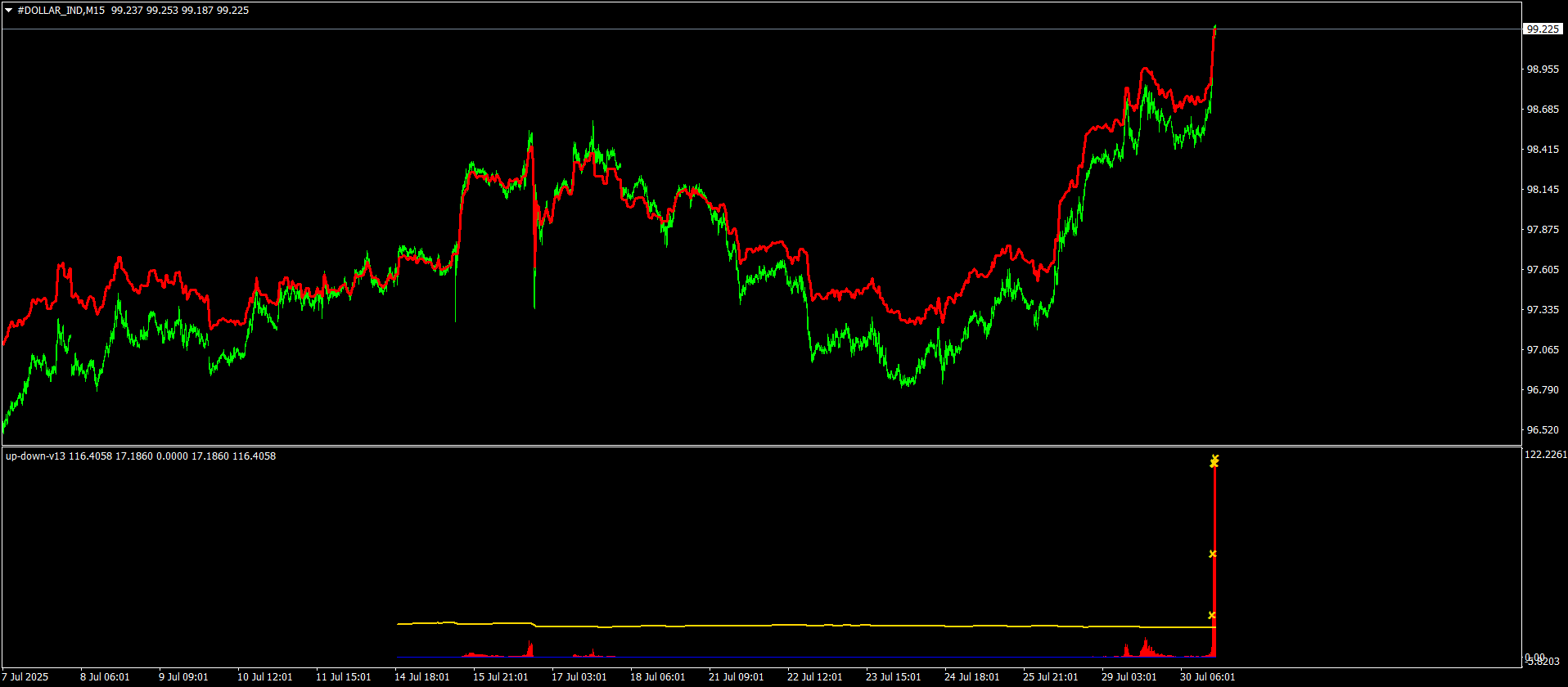Select the lowest yellow X marker on spike
The image size is (1568, 687).
(x=1212, y=615)
